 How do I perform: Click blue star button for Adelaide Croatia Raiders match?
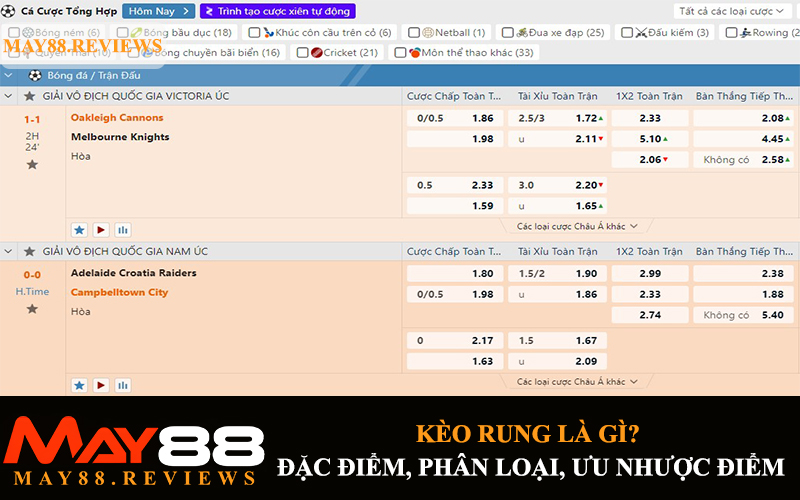click(x=80, y=385)
